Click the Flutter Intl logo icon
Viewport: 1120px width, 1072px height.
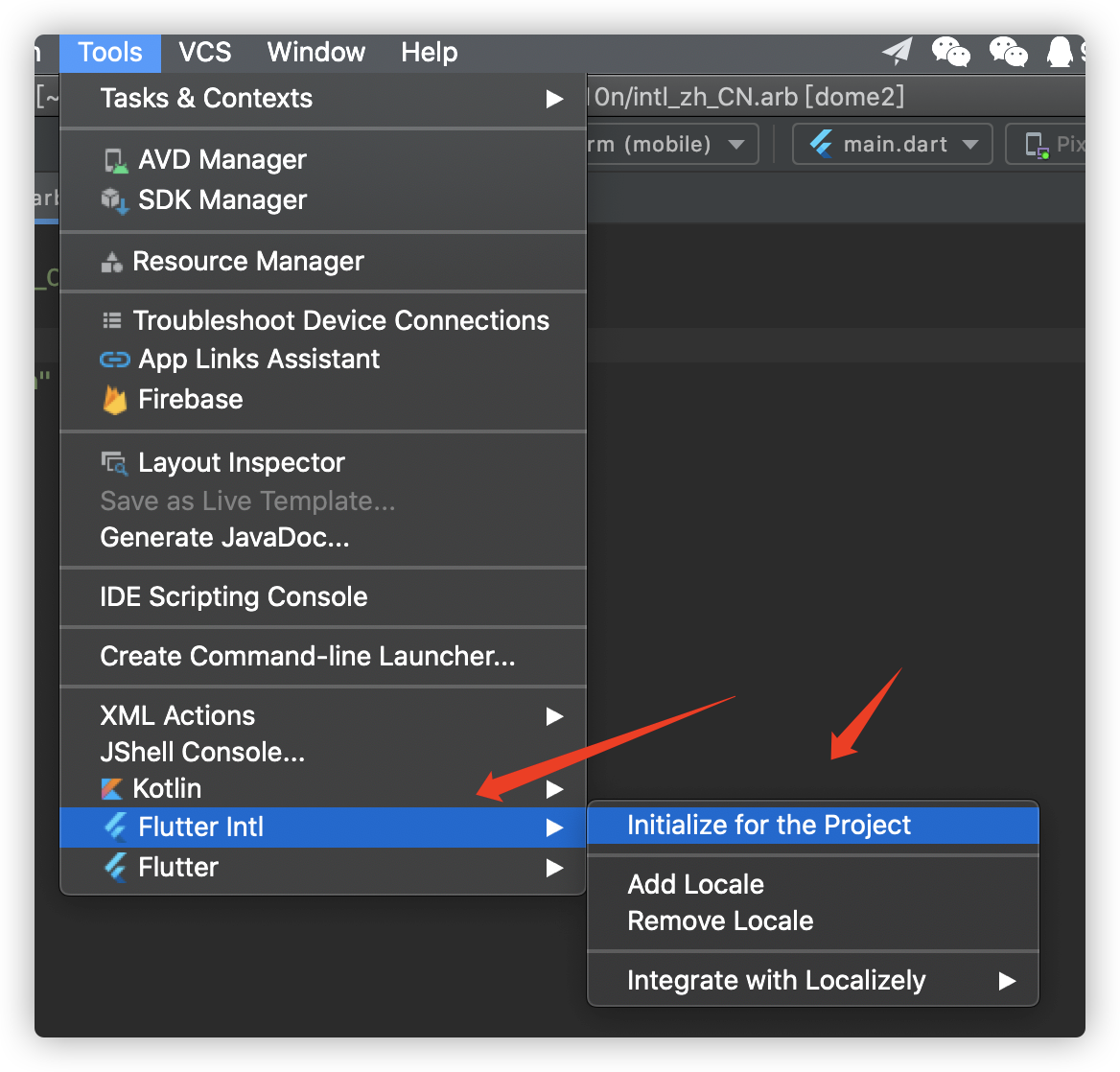pyautogui.click(x=116, y=827)
